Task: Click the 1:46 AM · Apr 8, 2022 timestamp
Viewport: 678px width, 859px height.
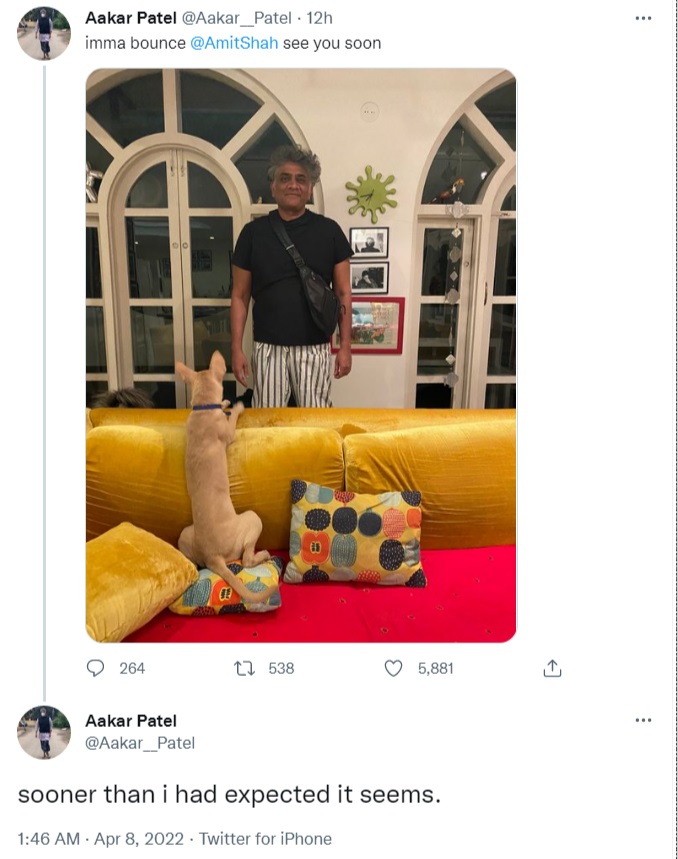Action: pyautogui.click(x=101, y=839)
